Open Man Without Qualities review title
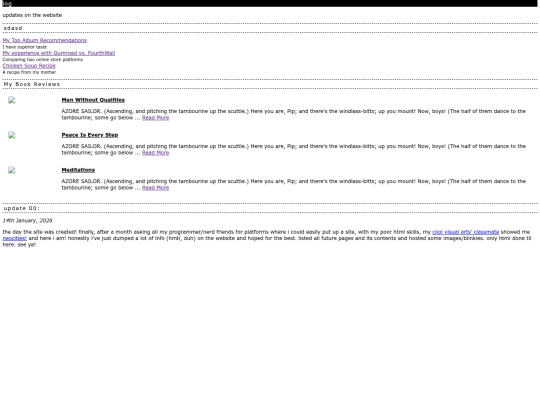This screenshot has width=540, height=405. click(93, 100)
